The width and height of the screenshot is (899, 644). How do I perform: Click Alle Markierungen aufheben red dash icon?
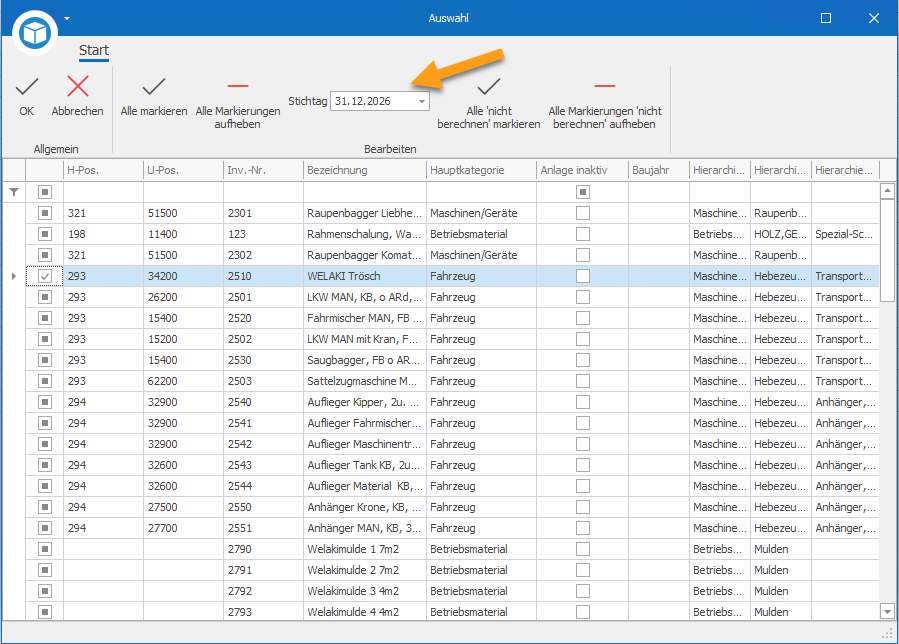(238, 86)
